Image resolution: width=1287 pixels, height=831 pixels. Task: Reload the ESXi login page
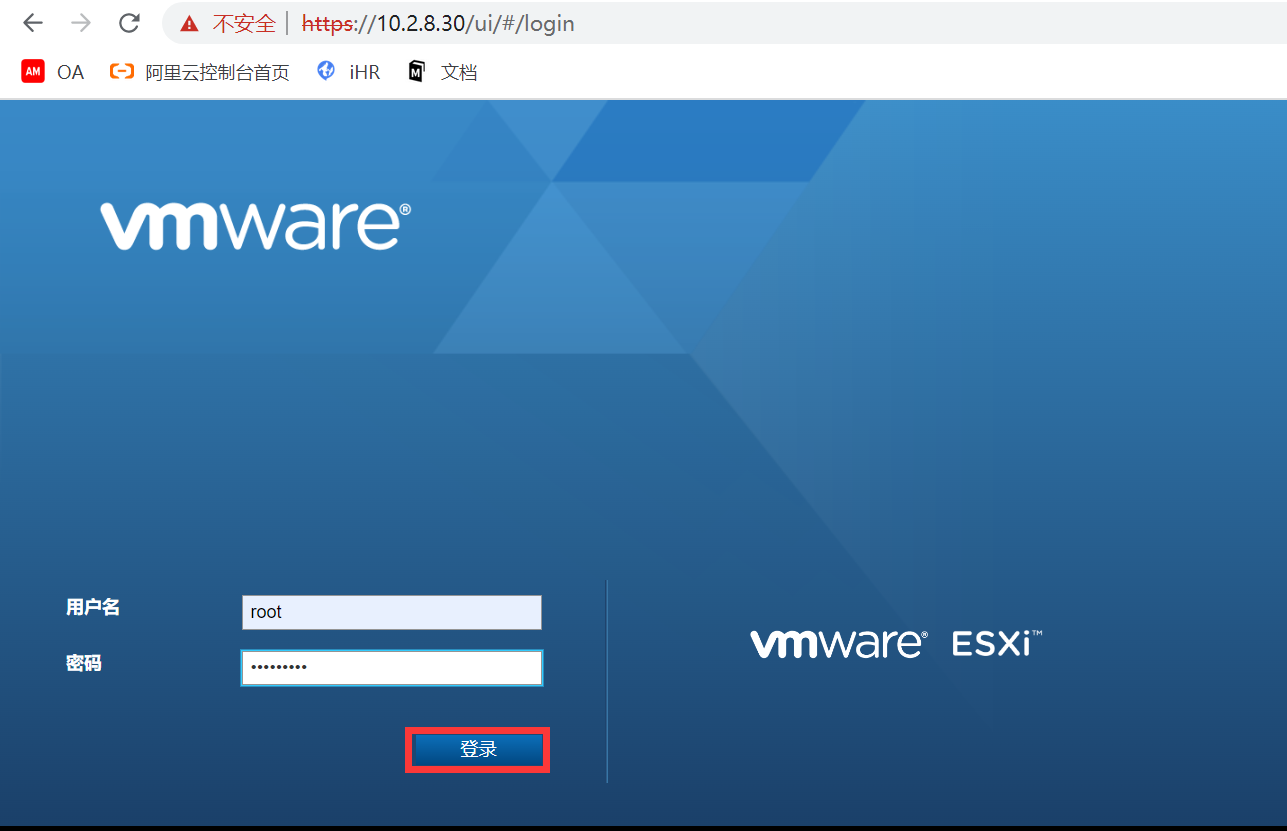tap(129, 23)
